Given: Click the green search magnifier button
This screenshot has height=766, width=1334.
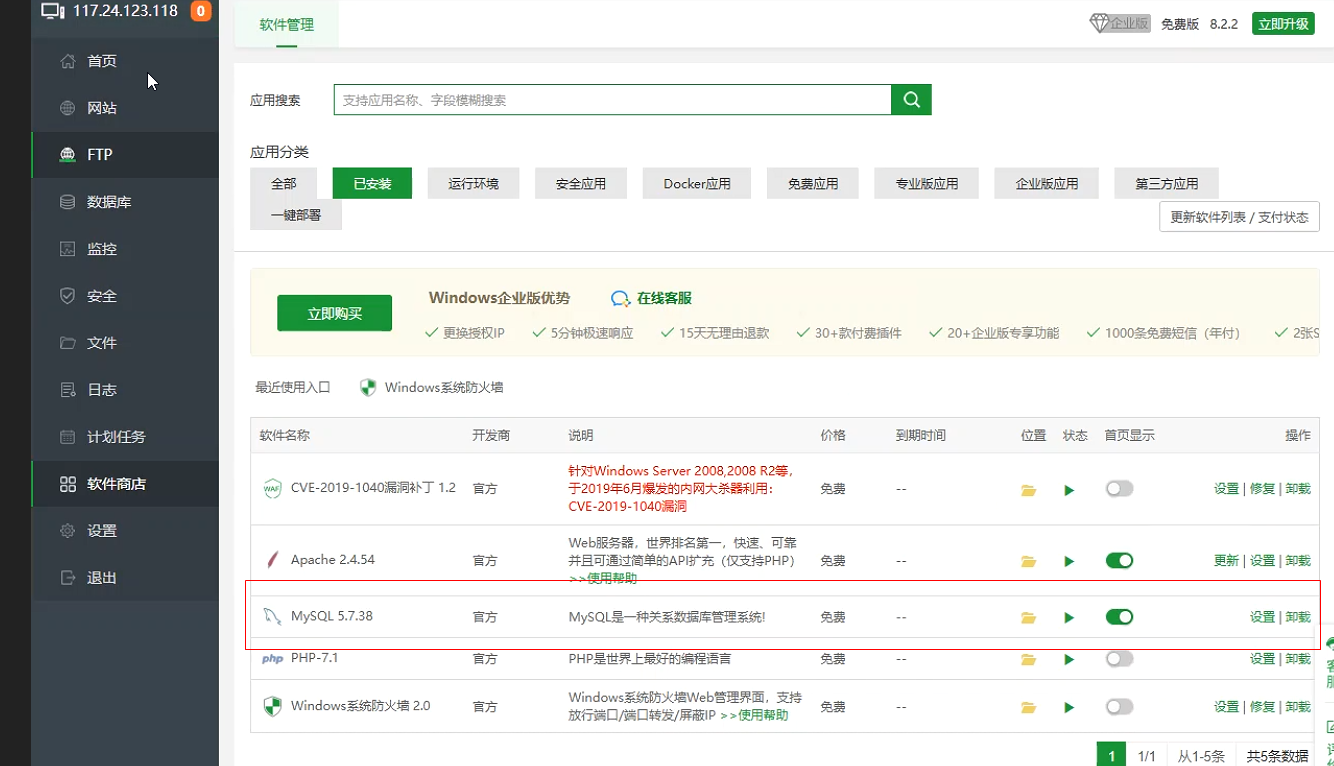Looking at the screenshot, I should point(911,100).
